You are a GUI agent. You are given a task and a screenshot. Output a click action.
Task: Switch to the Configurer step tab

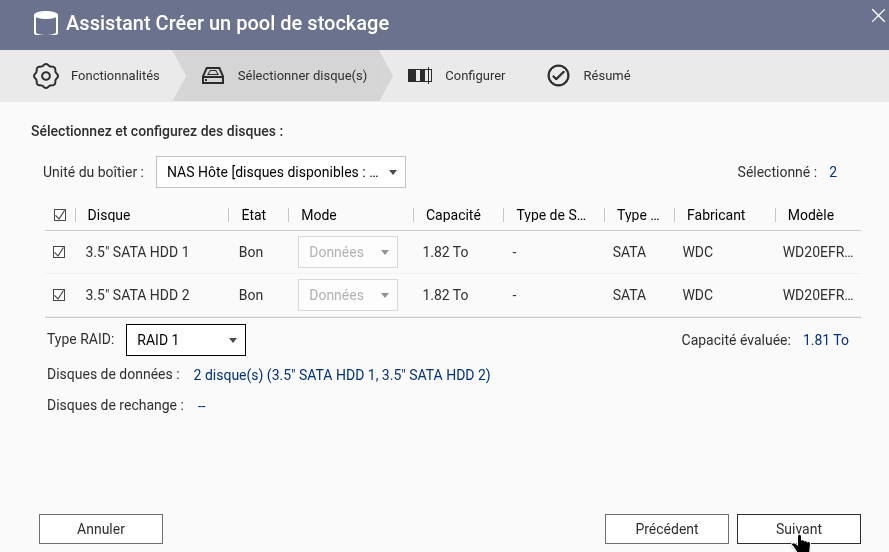point(475,76)
